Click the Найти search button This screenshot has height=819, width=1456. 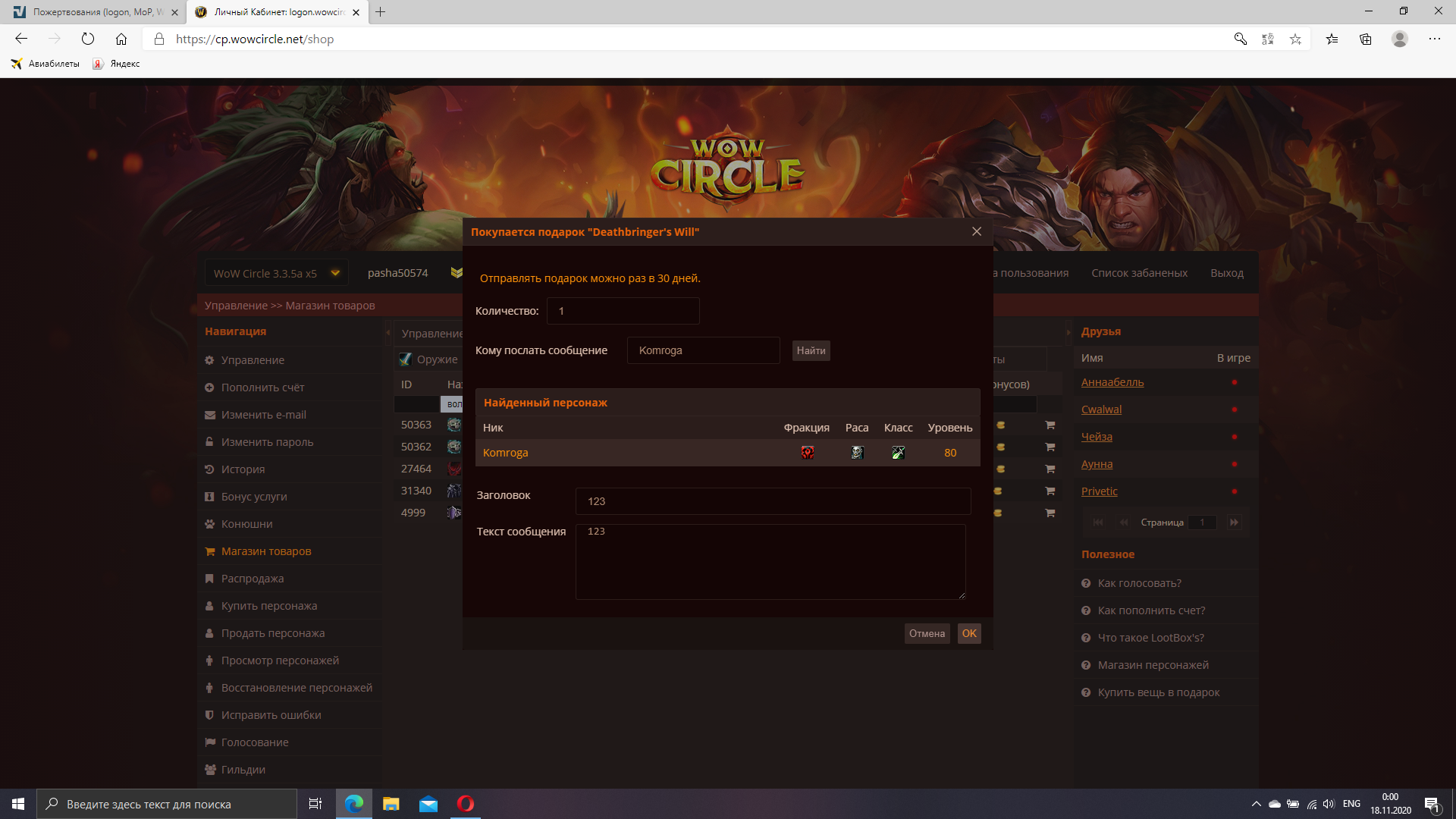click(x=811, y=350)
